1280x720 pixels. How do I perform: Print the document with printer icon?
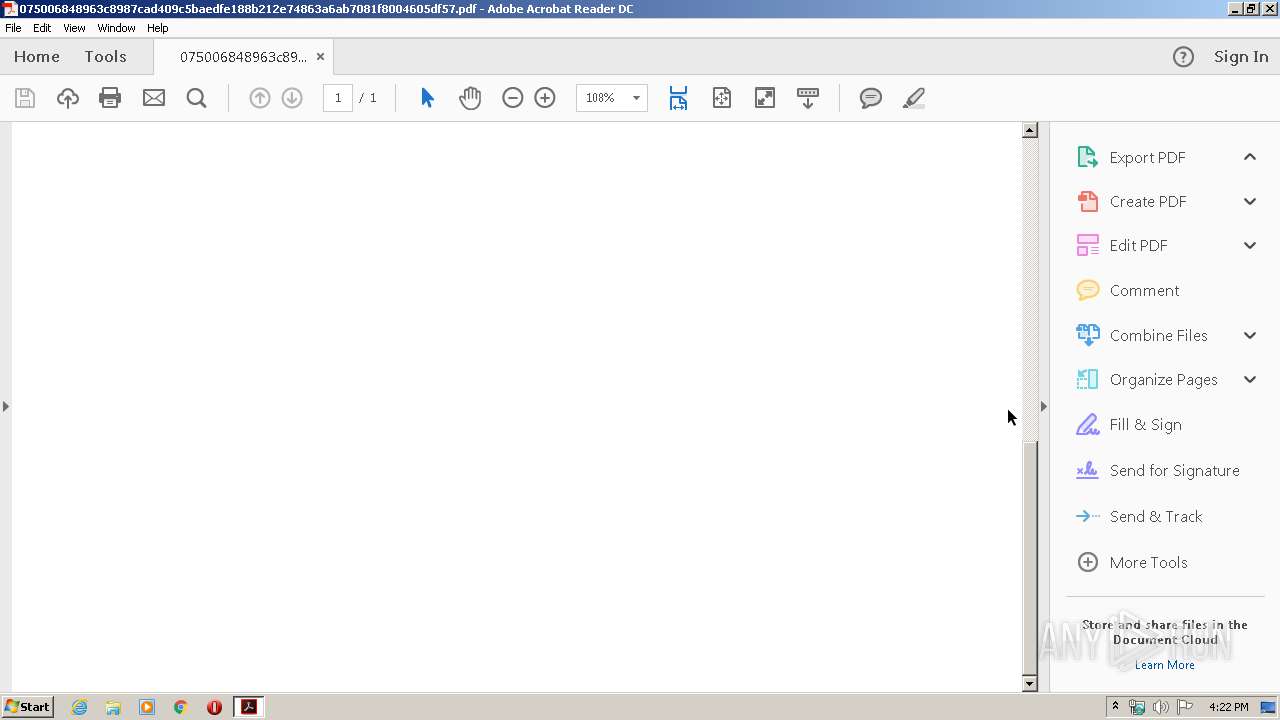pyautogui.click(x=110, y=98)
